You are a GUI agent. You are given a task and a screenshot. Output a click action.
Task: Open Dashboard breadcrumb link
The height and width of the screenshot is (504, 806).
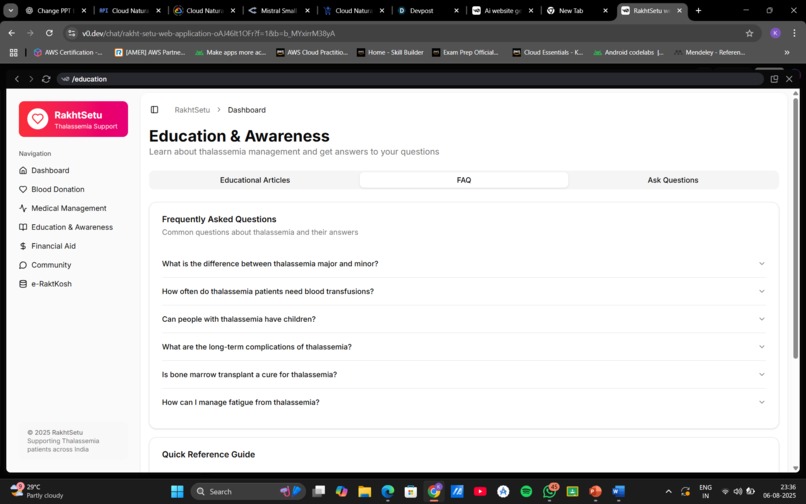coord(247,110)
